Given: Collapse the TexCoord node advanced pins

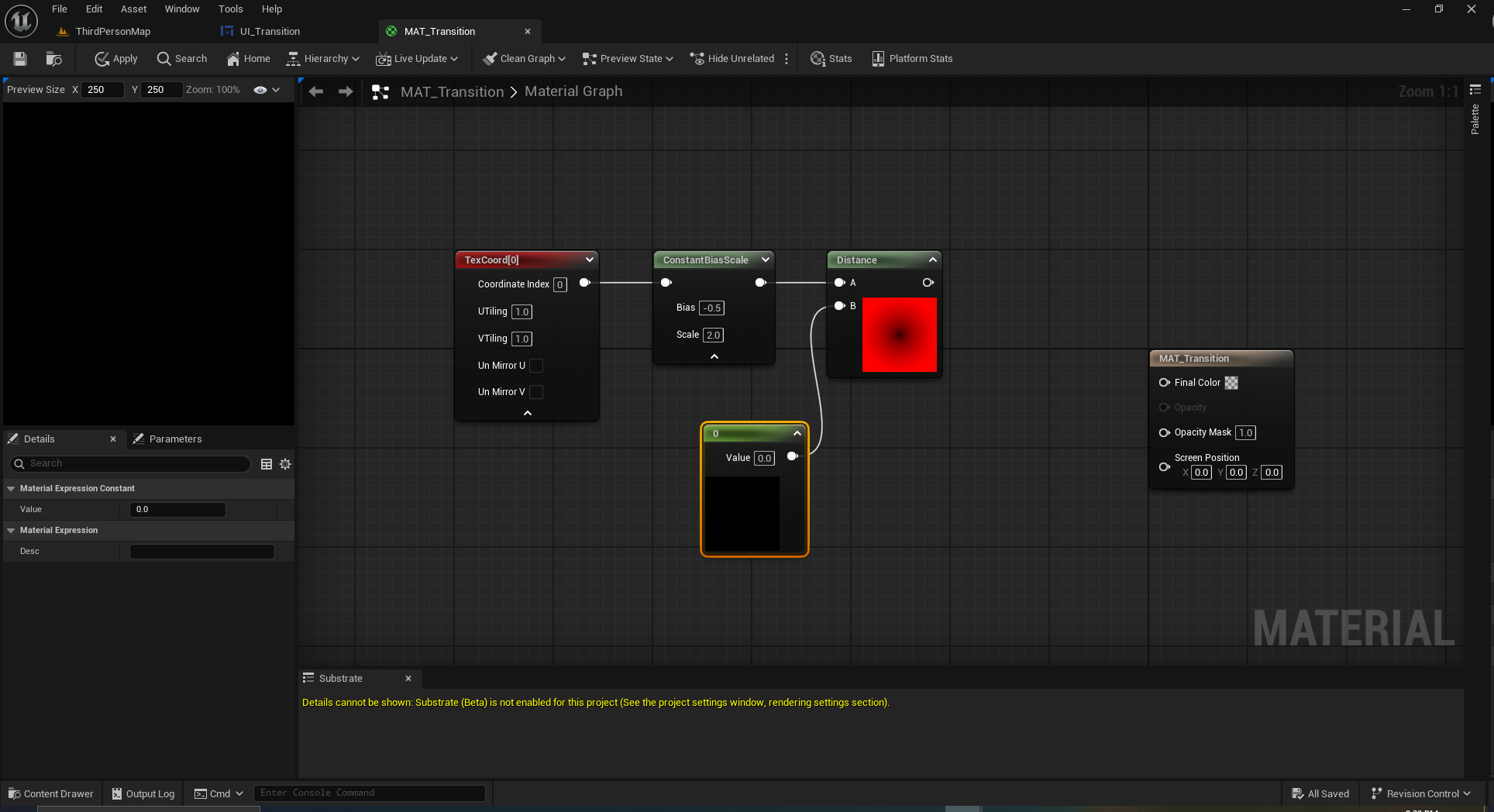Looking at the screenshot, I should tap(528, 413).
